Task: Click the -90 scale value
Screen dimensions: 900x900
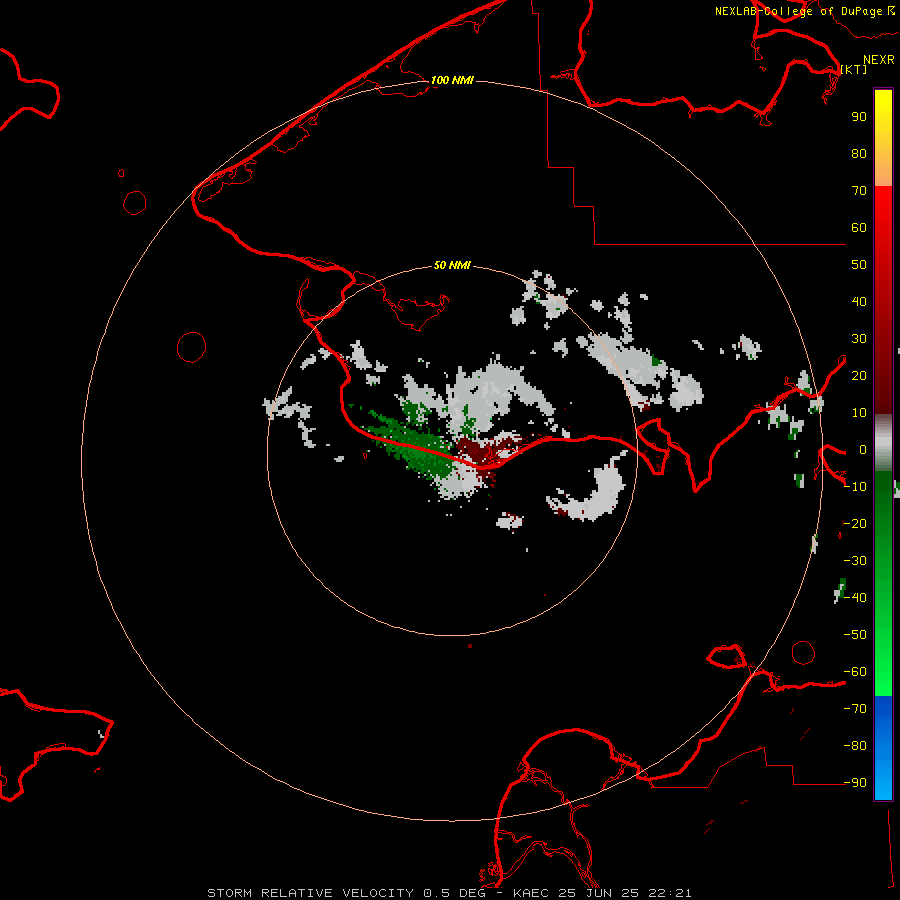Action: click(855, 783)
